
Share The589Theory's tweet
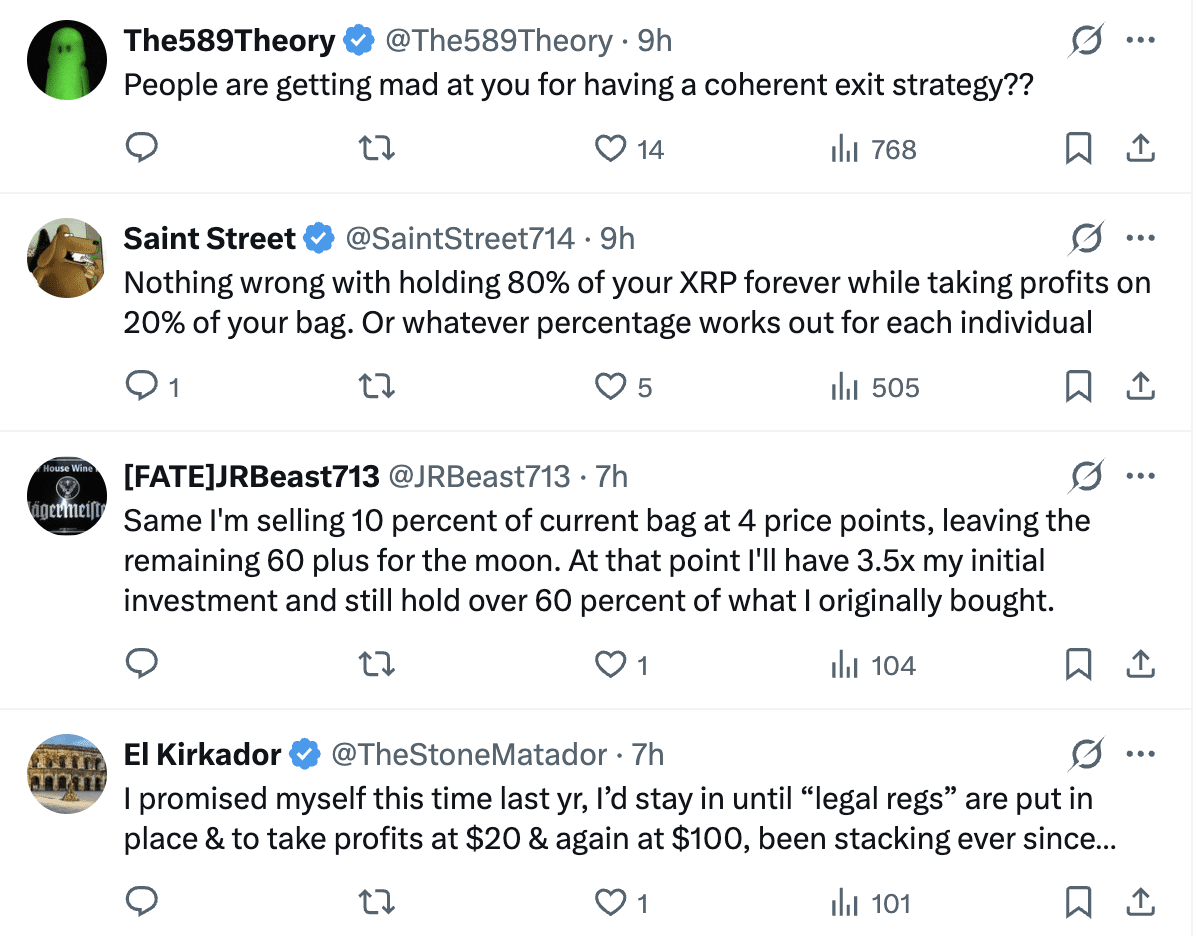coord(1141,149)
